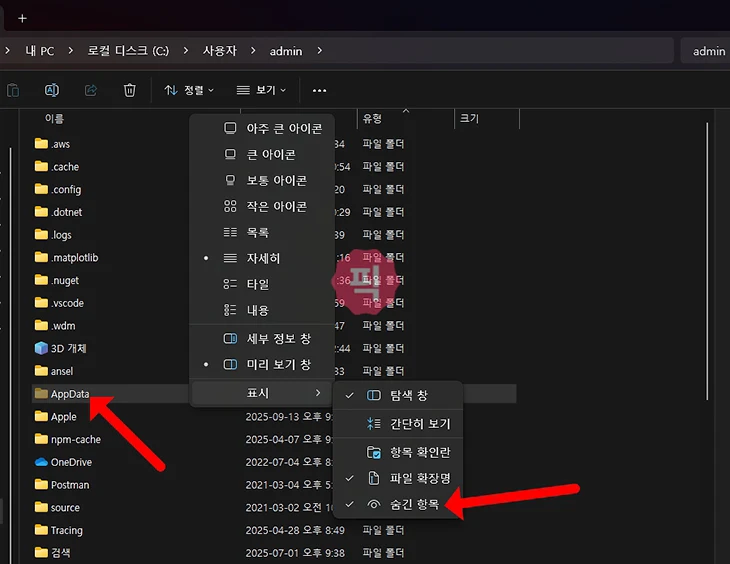The height and width of the screenshot is (564, 730).
Task: Click admin breadcrumb segment
Action: (286, 51)
